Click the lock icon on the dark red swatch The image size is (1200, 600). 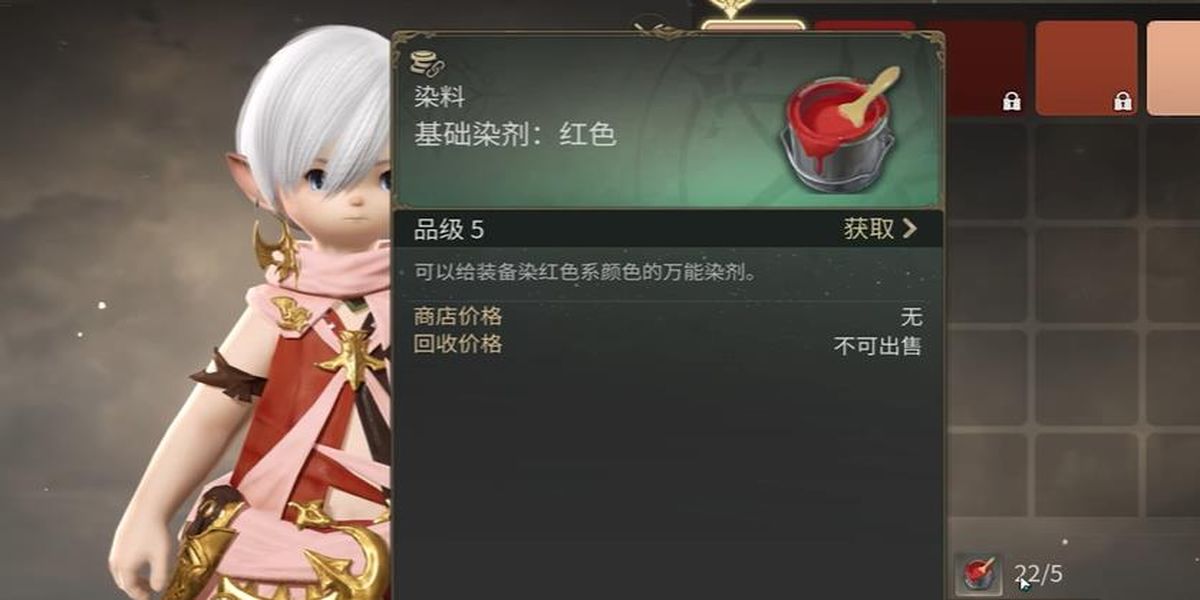[x=1011, y=101]
